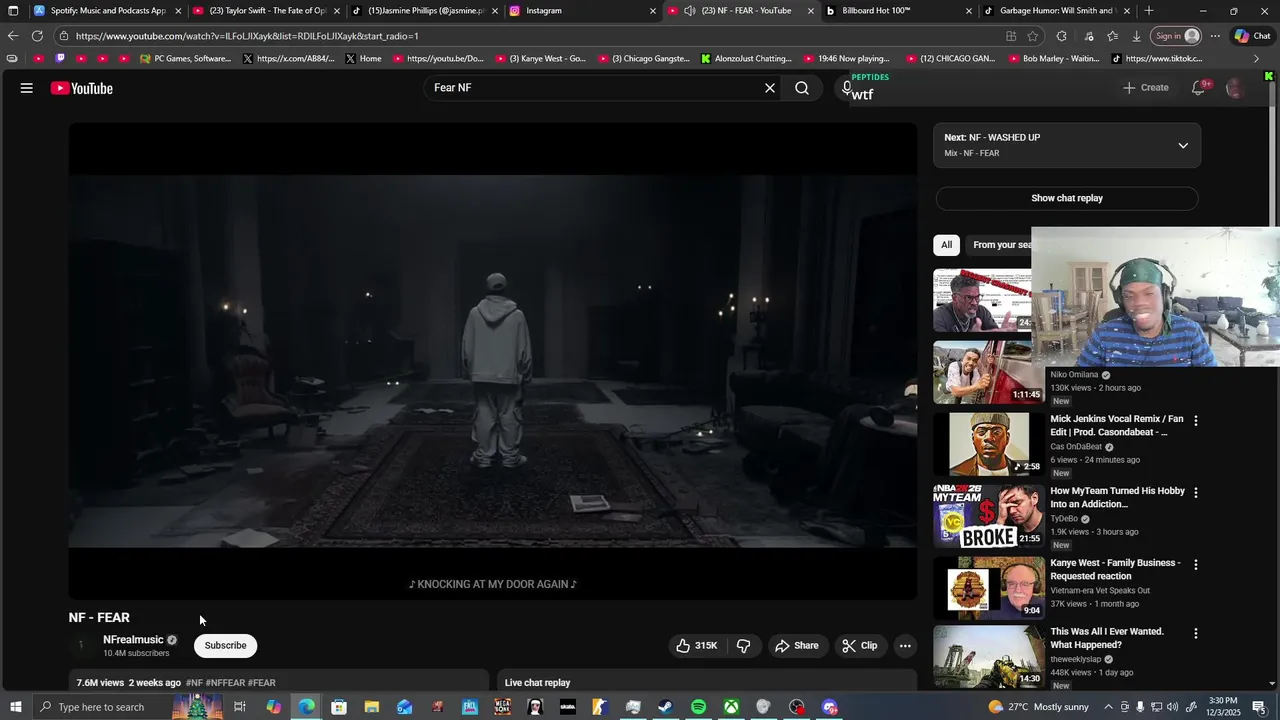
Task: Open Task View on taskbar
Action: 240,707
